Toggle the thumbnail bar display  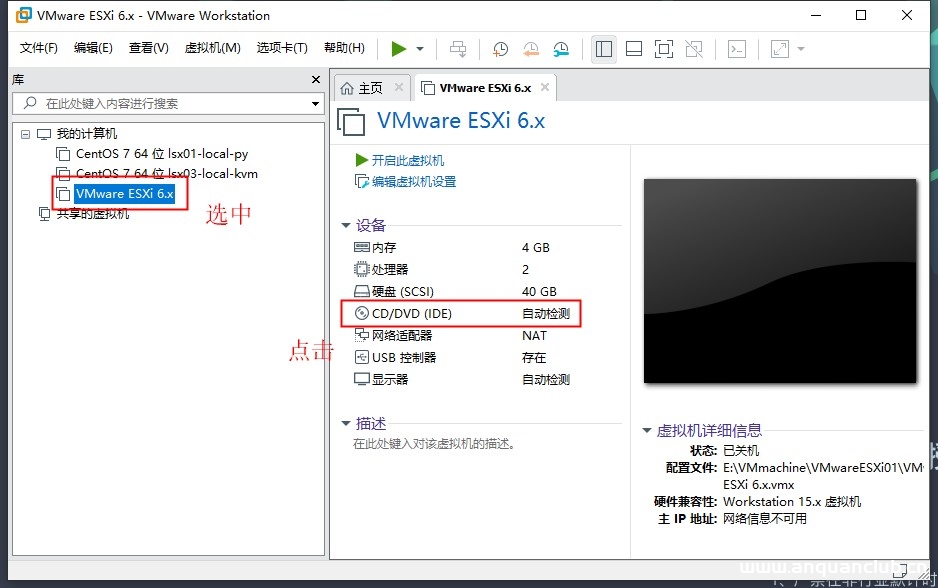point(634,49)
